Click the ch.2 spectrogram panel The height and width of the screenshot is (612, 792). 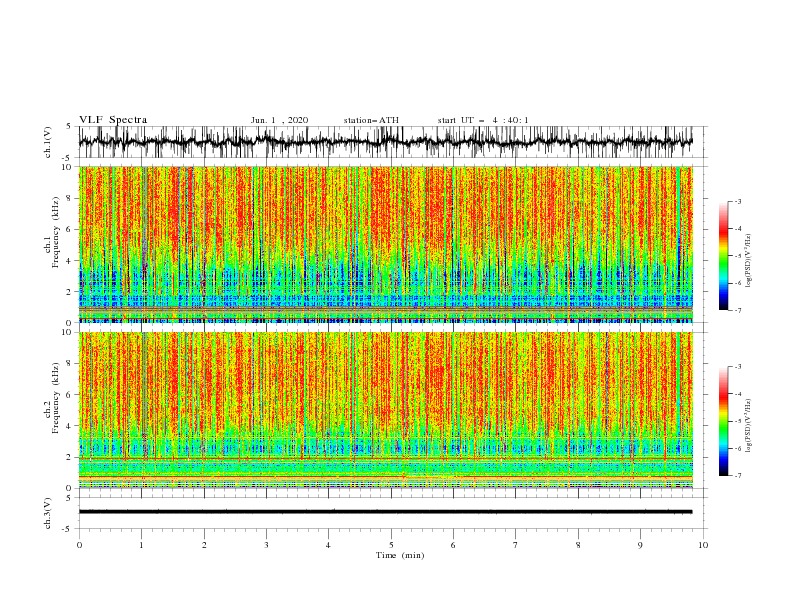tap(385, 410)
